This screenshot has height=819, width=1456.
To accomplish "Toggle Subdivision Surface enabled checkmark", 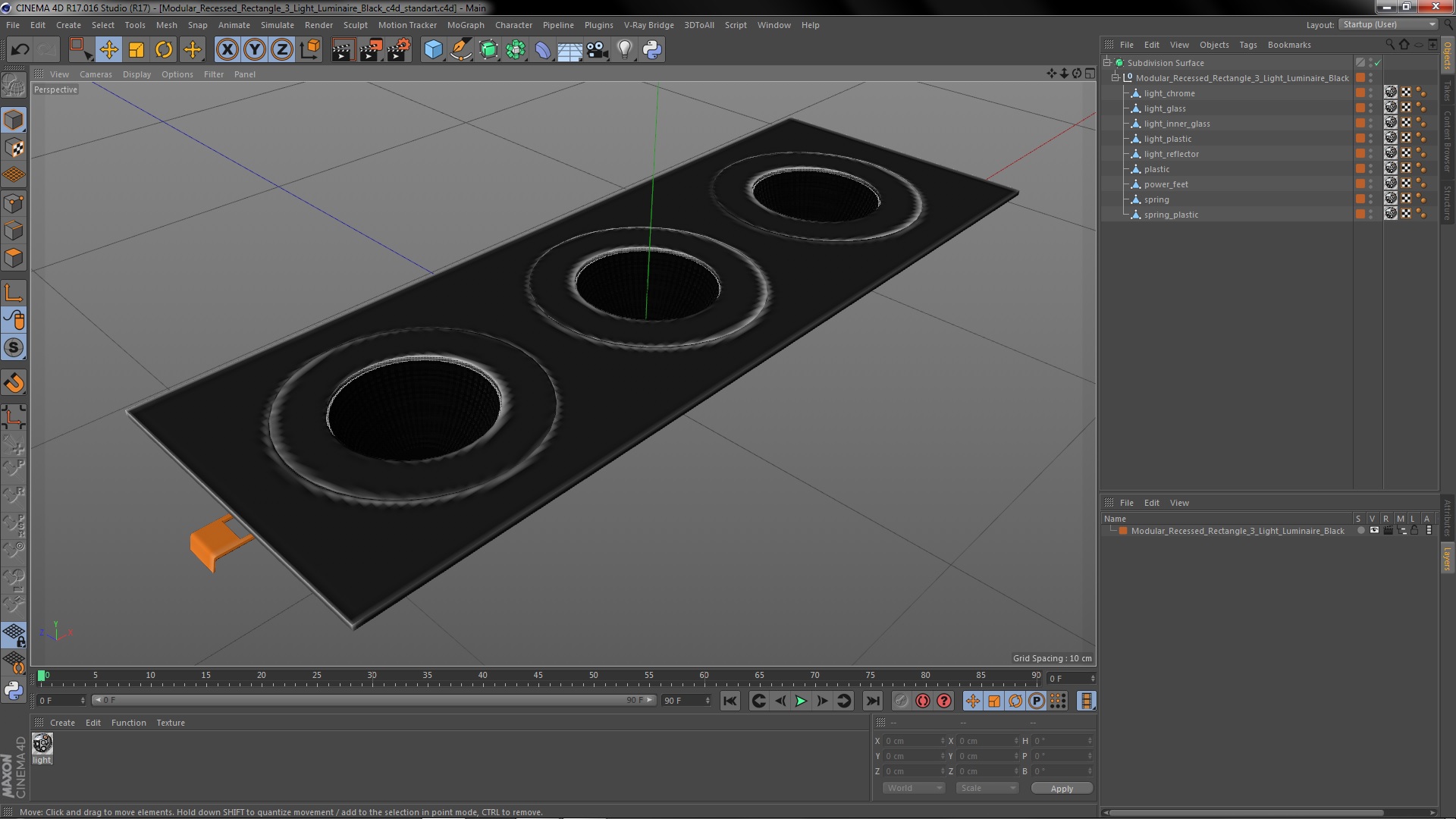I will click(1378, 63).
